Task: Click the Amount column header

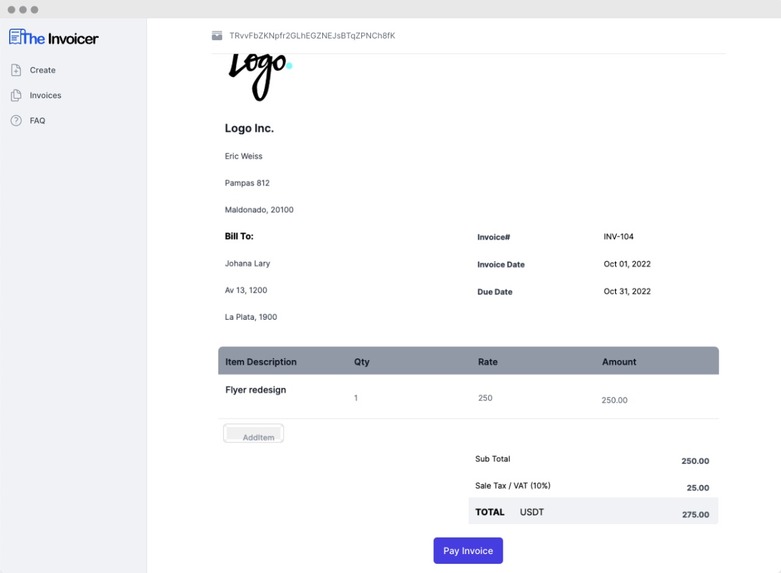Action: pyautogui.click(x=619, y=362)
